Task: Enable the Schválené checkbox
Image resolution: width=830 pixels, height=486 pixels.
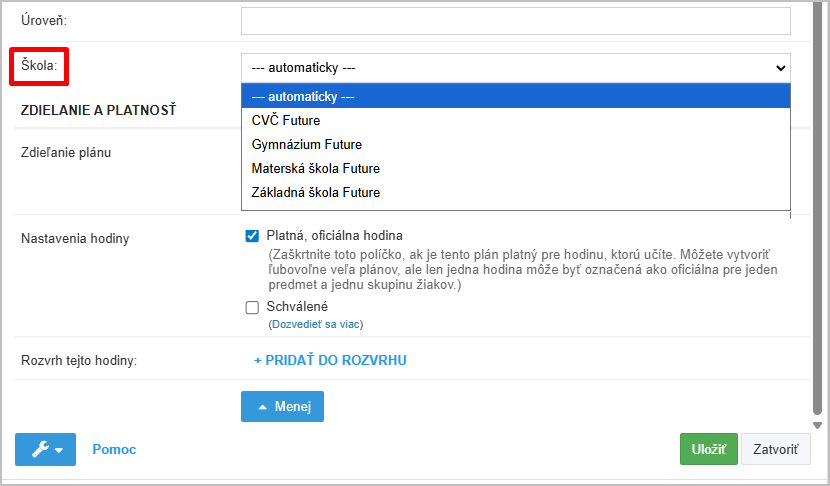Action: coord(252,307)
